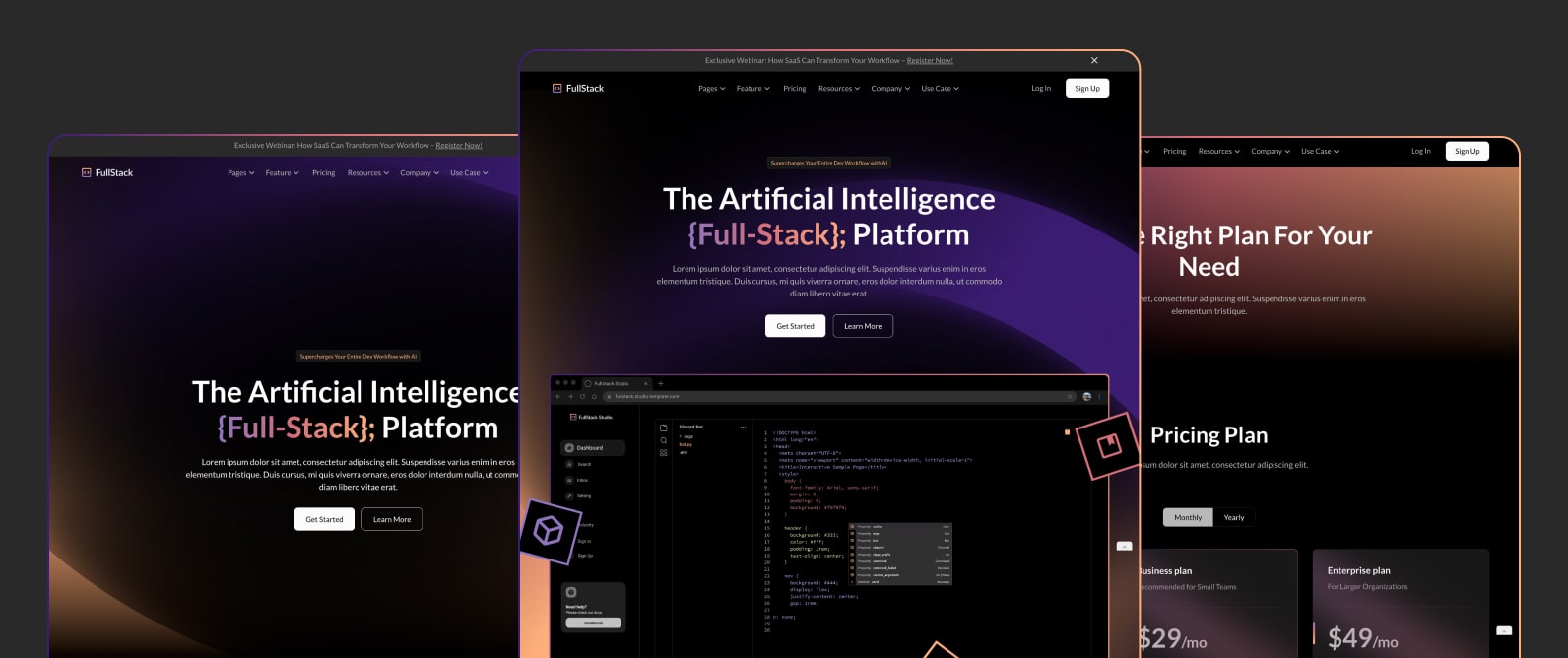Select Sign In in the studio sidebar
Screen dimensions: 1568x658
click(584, 541)
